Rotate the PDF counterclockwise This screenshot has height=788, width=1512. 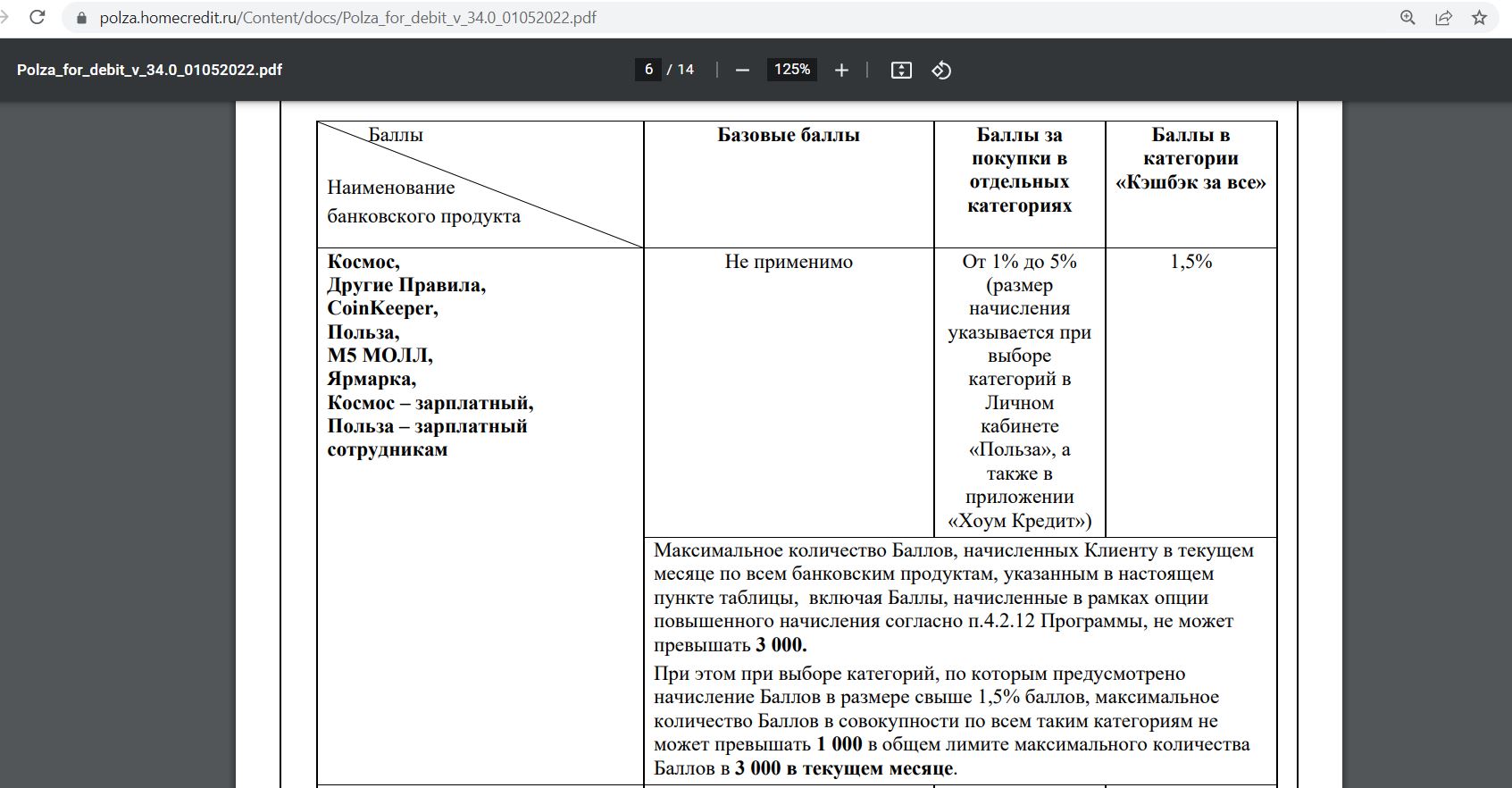point(941,70)
